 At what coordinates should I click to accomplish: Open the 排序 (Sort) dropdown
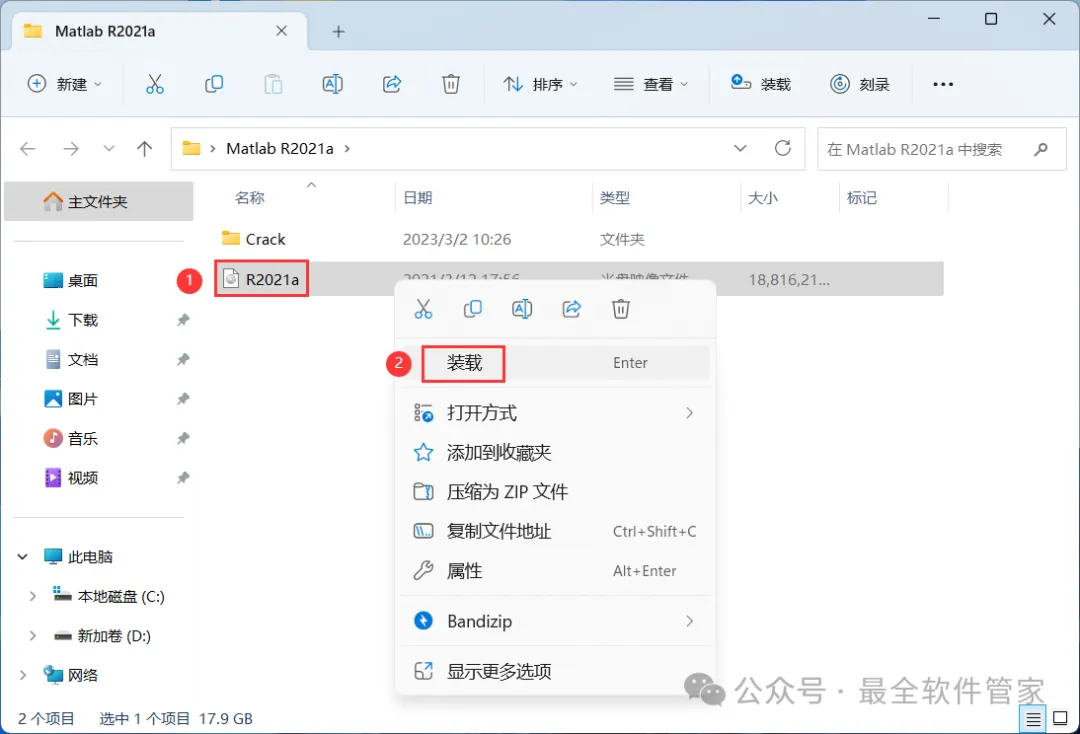(x=540, y=84)
